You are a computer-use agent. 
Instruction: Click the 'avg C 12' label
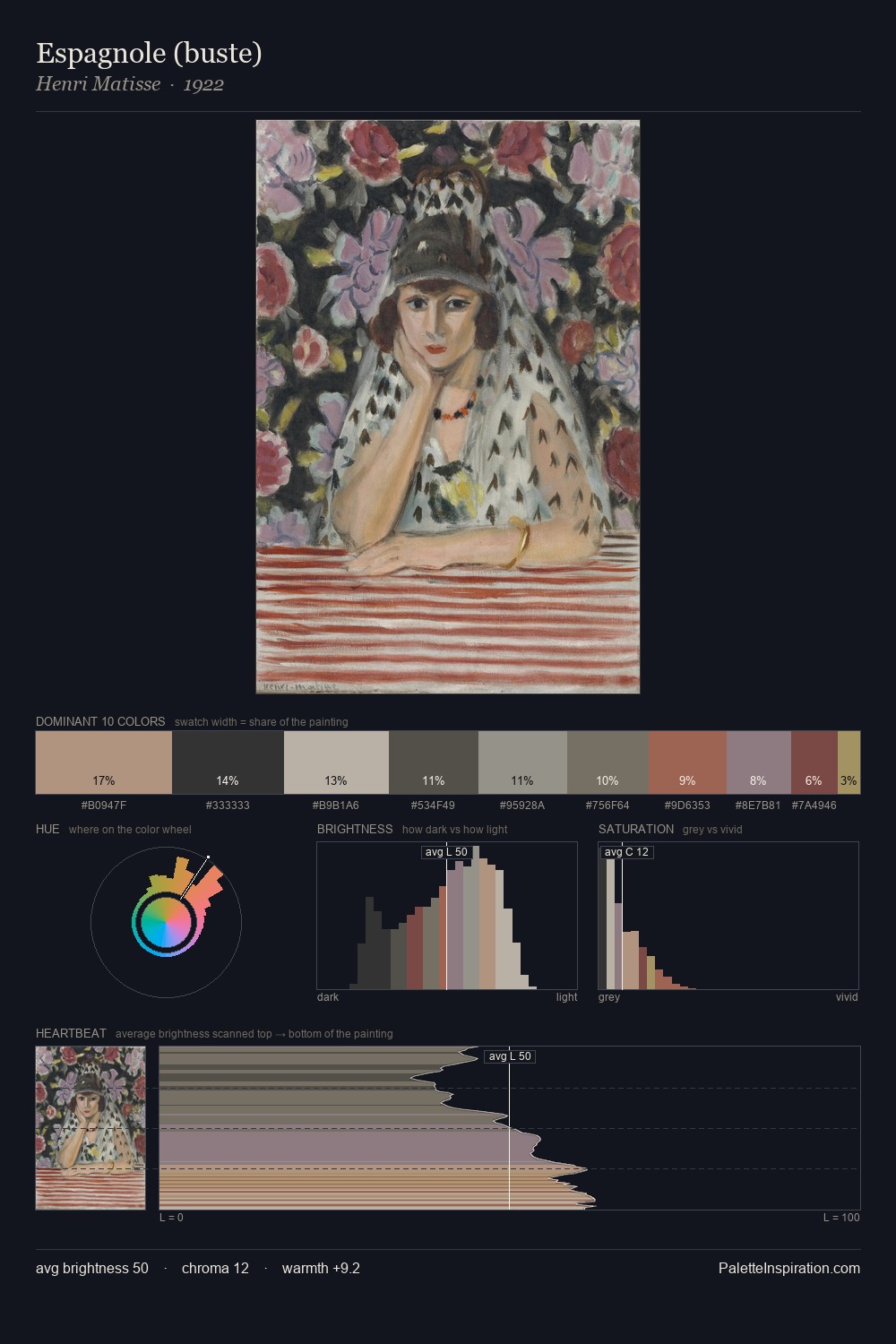626,852
